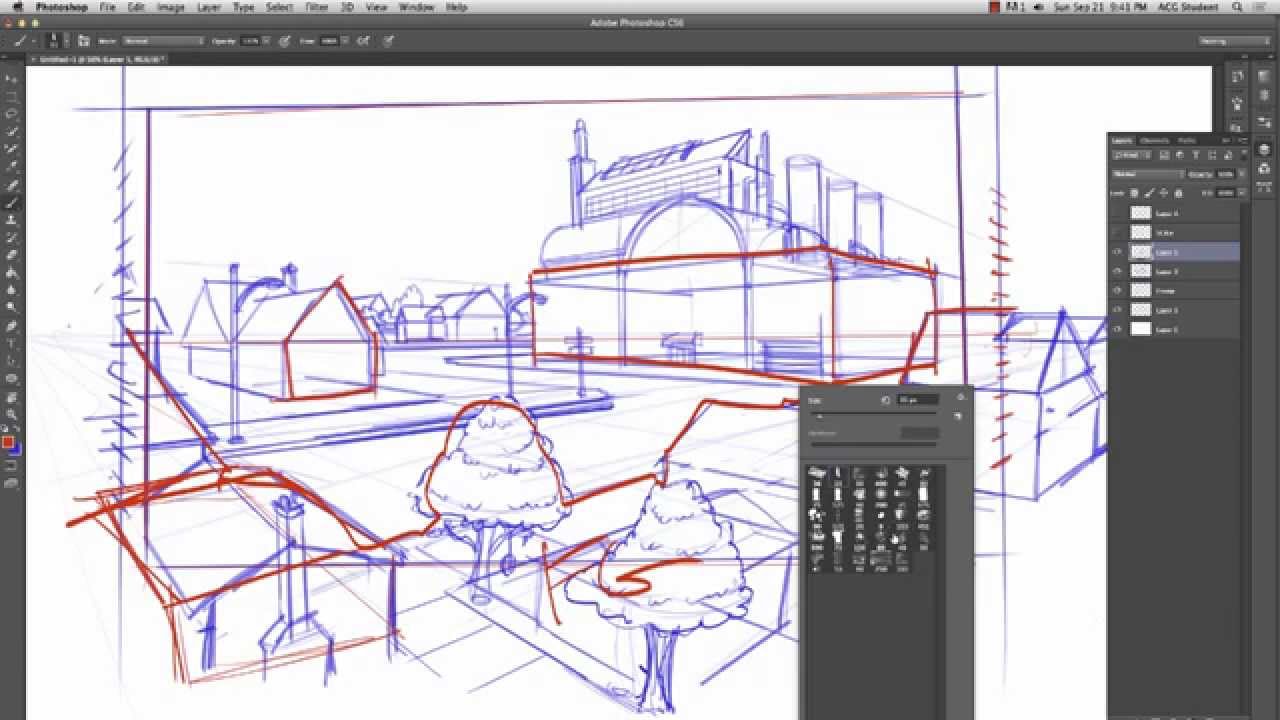1280x720 pixels.
Task: Switch to the Channels tab
Action: point(1154,140)
